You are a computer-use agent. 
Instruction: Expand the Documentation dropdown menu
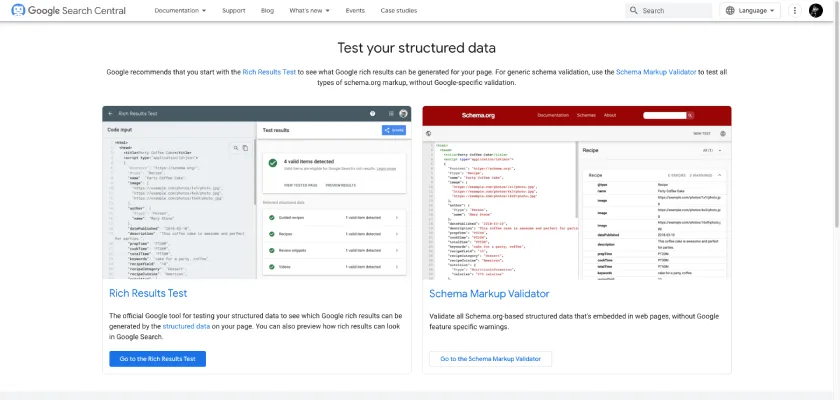point(181,10)
